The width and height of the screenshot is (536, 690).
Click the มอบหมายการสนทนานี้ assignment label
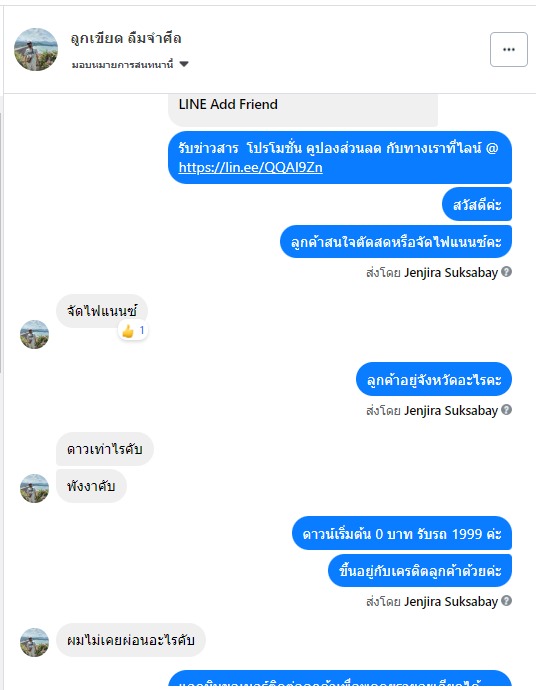point(123,65)
